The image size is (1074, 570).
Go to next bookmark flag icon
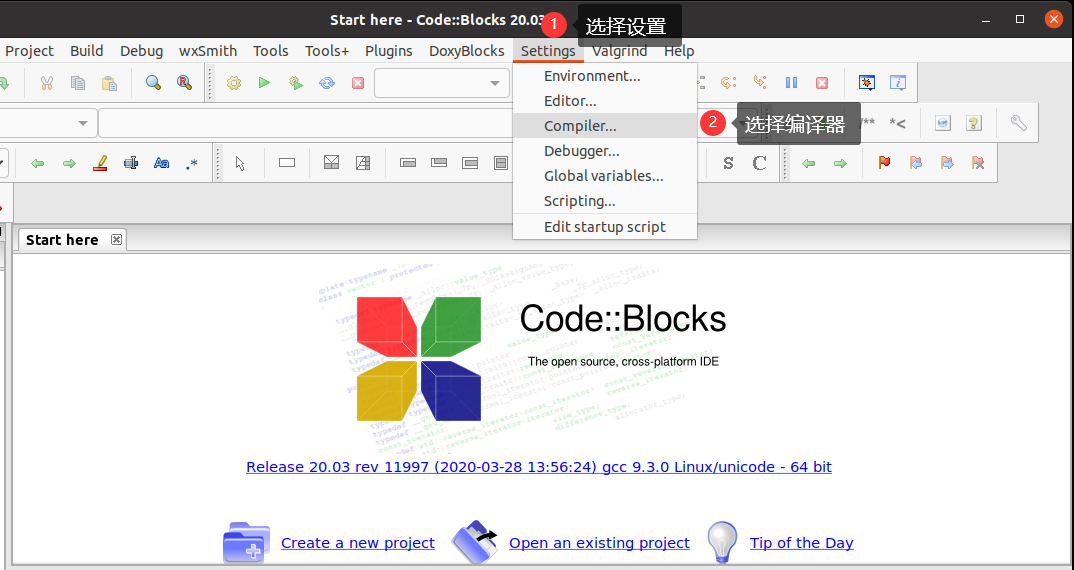point(947,162)
